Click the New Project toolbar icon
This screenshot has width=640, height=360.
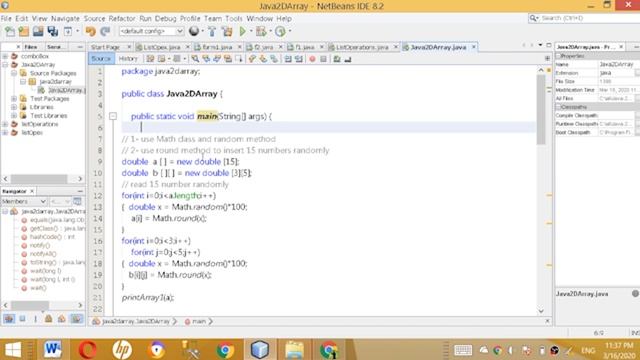(x=24, y=31)
